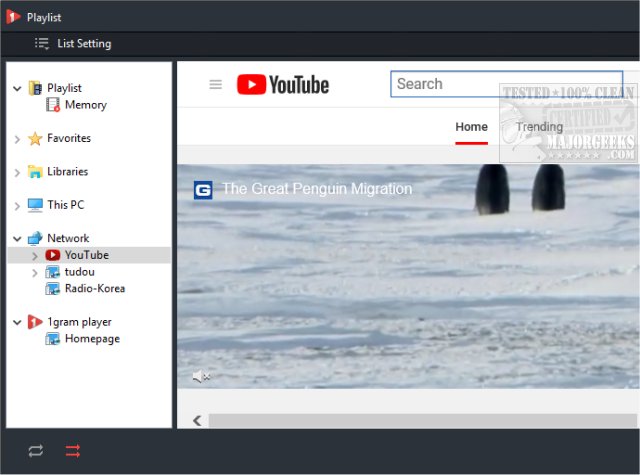The height and width of the screenshot is (475, 640).
Task: Unmute the video using the speaker icon
Action: [201, 376]
